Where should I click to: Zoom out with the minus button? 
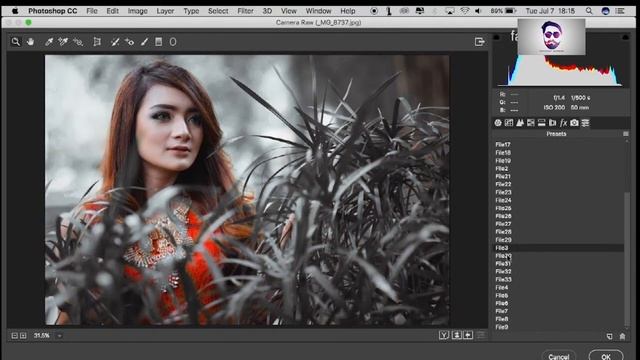(x=15, y=336)
